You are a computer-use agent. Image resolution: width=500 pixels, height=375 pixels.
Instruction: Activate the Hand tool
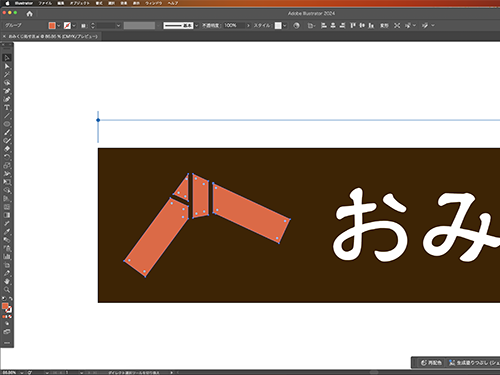[x=7, y=282]
